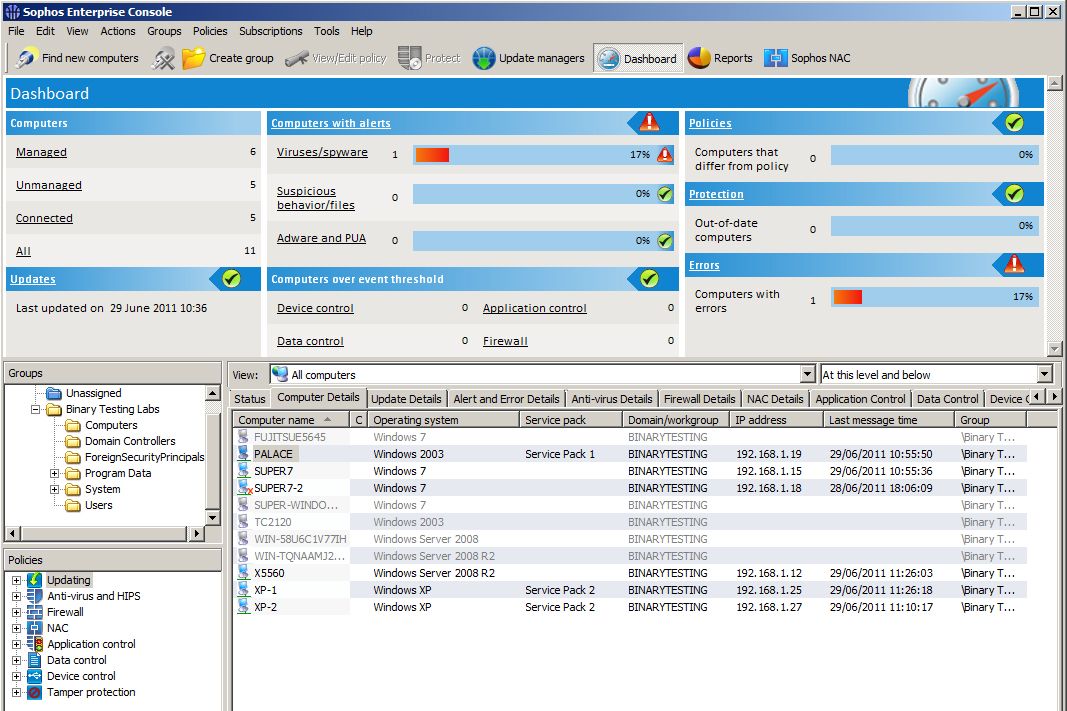Image resolution: width=1067 pixels, height=711 pixels.
Task: Click the Create group folder icon
Action: 193,59
